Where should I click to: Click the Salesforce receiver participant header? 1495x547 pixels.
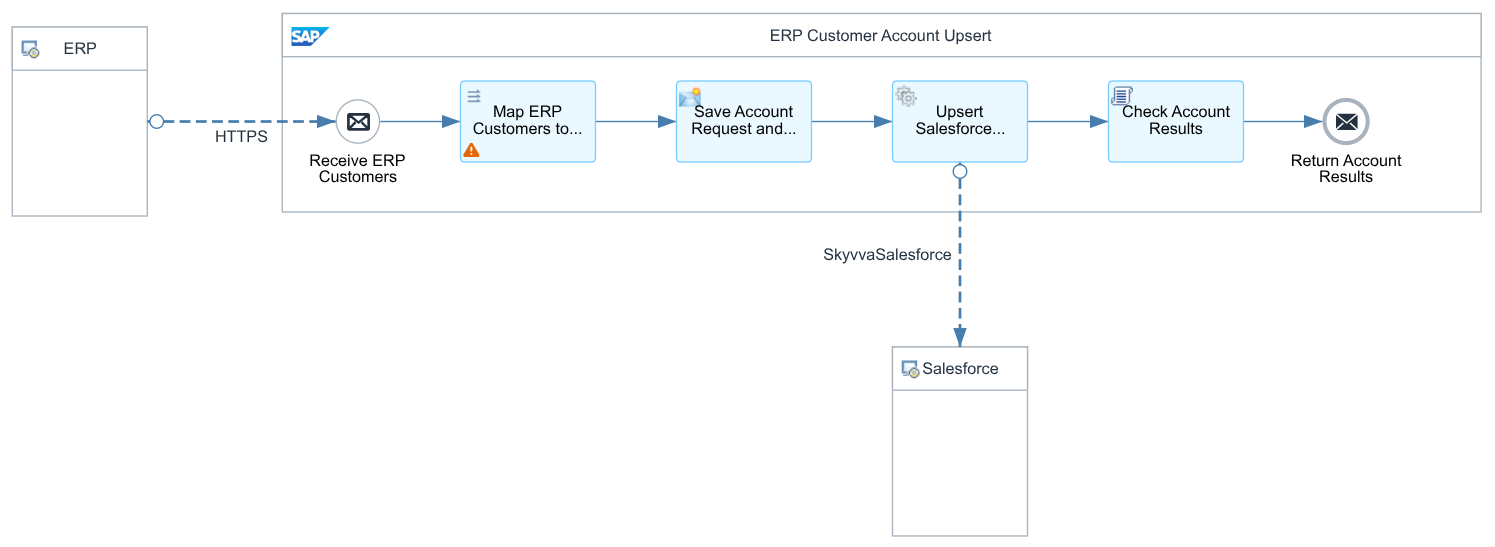[x=960, y=369]
